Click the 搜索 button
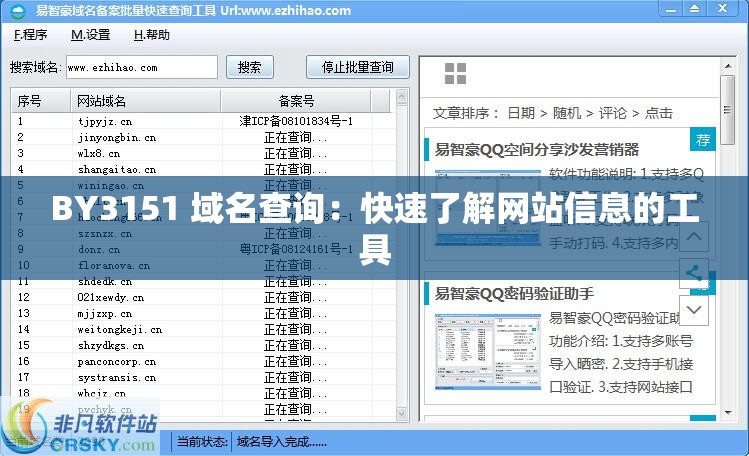This screenshot has width=749, height=456. [x=250, y=67]
